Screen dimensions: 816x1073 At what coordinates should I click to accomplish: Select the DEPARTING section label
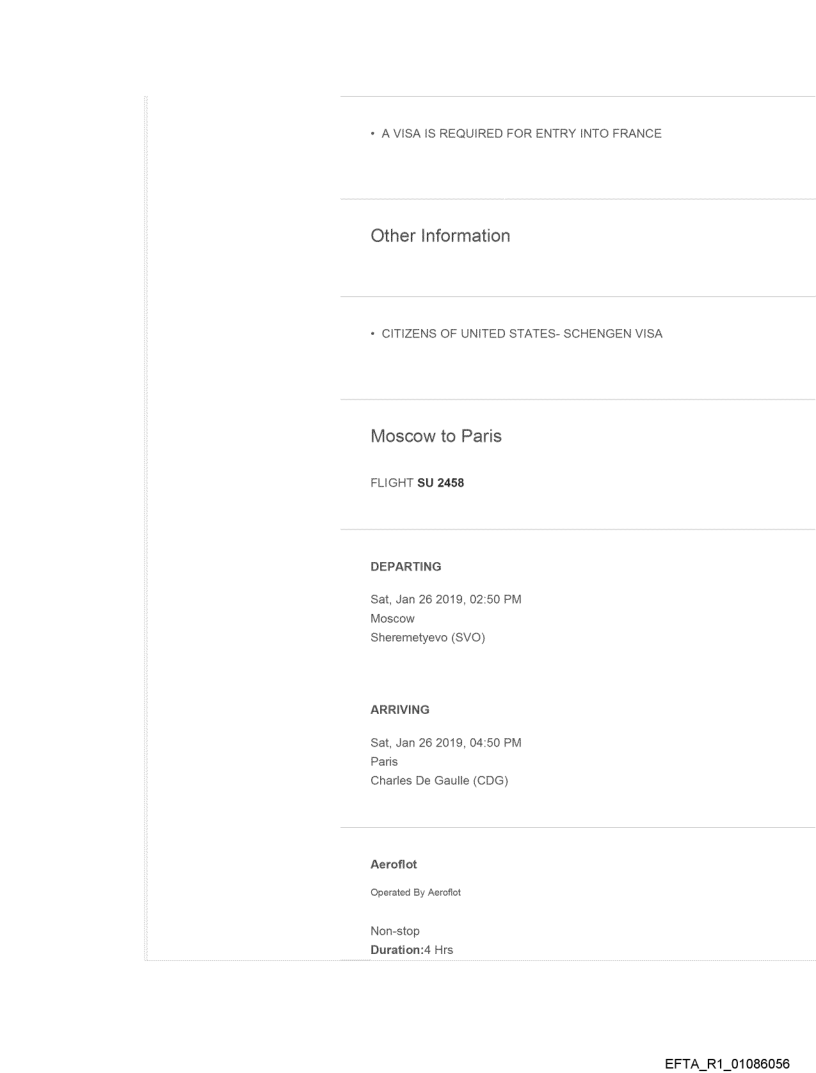(x=406, y=567)
